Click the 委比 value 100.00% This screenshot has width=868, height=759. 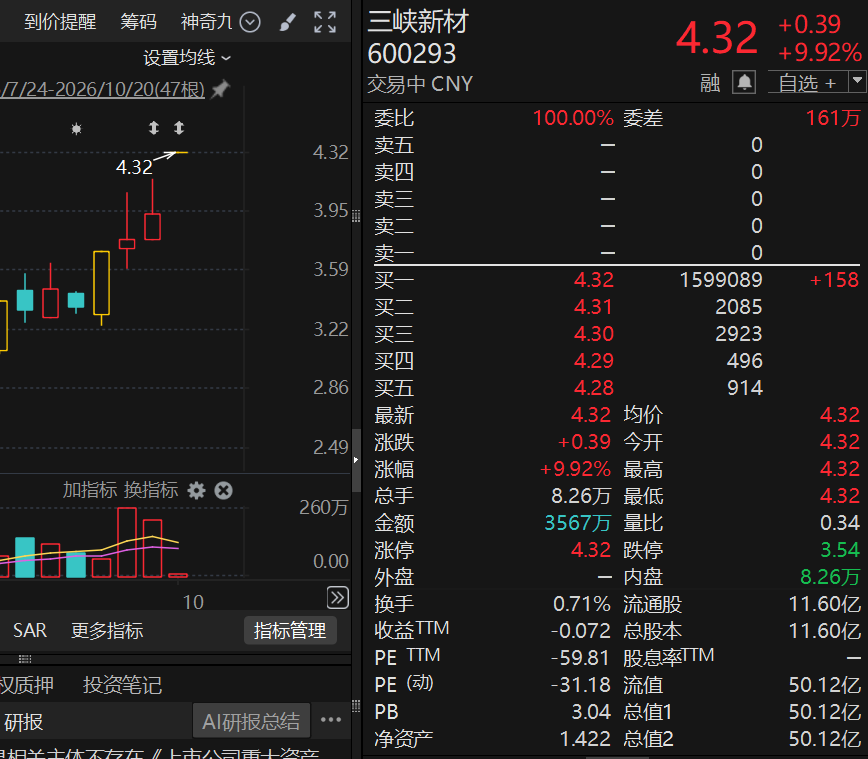pyautogui.click(x=573, y=118)
